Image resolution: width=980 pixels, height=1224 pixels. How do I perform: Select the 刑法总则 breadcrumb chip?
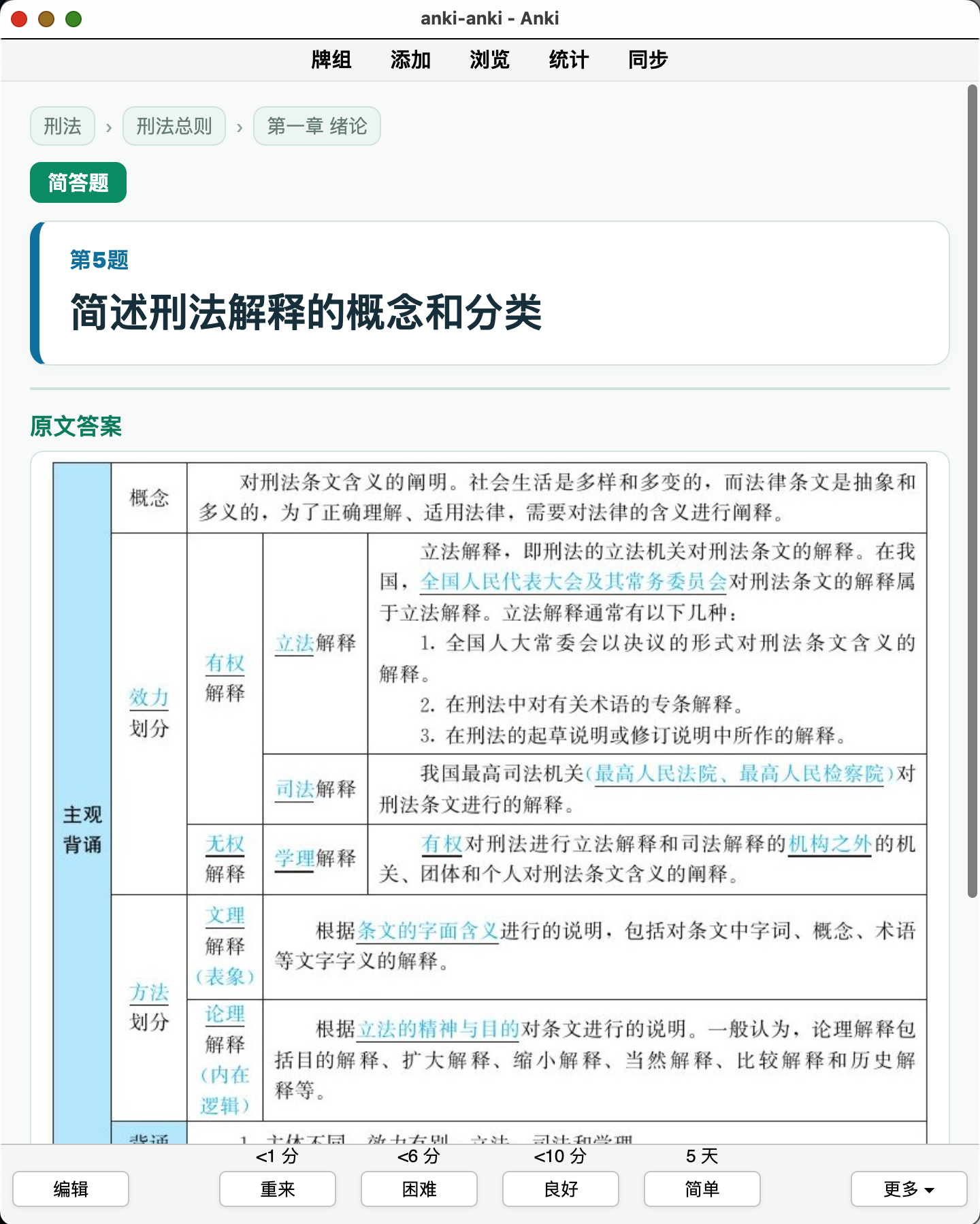coord(174,126)
